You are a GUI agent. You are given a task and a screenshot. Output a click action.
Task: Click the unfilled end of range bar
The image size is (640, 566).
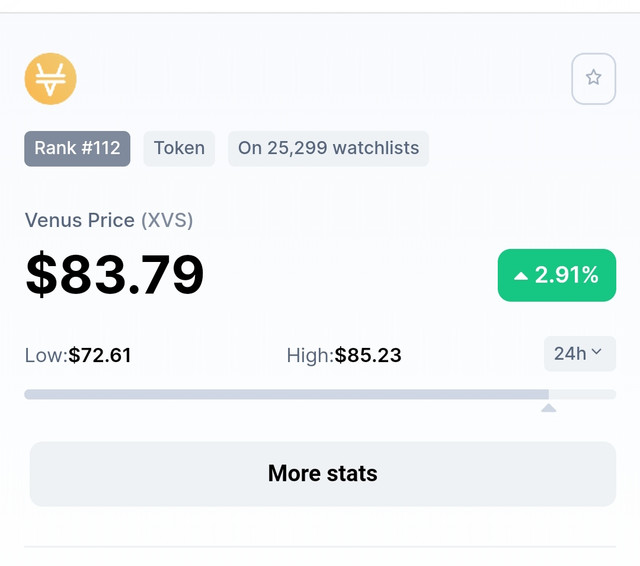point(582,394)
